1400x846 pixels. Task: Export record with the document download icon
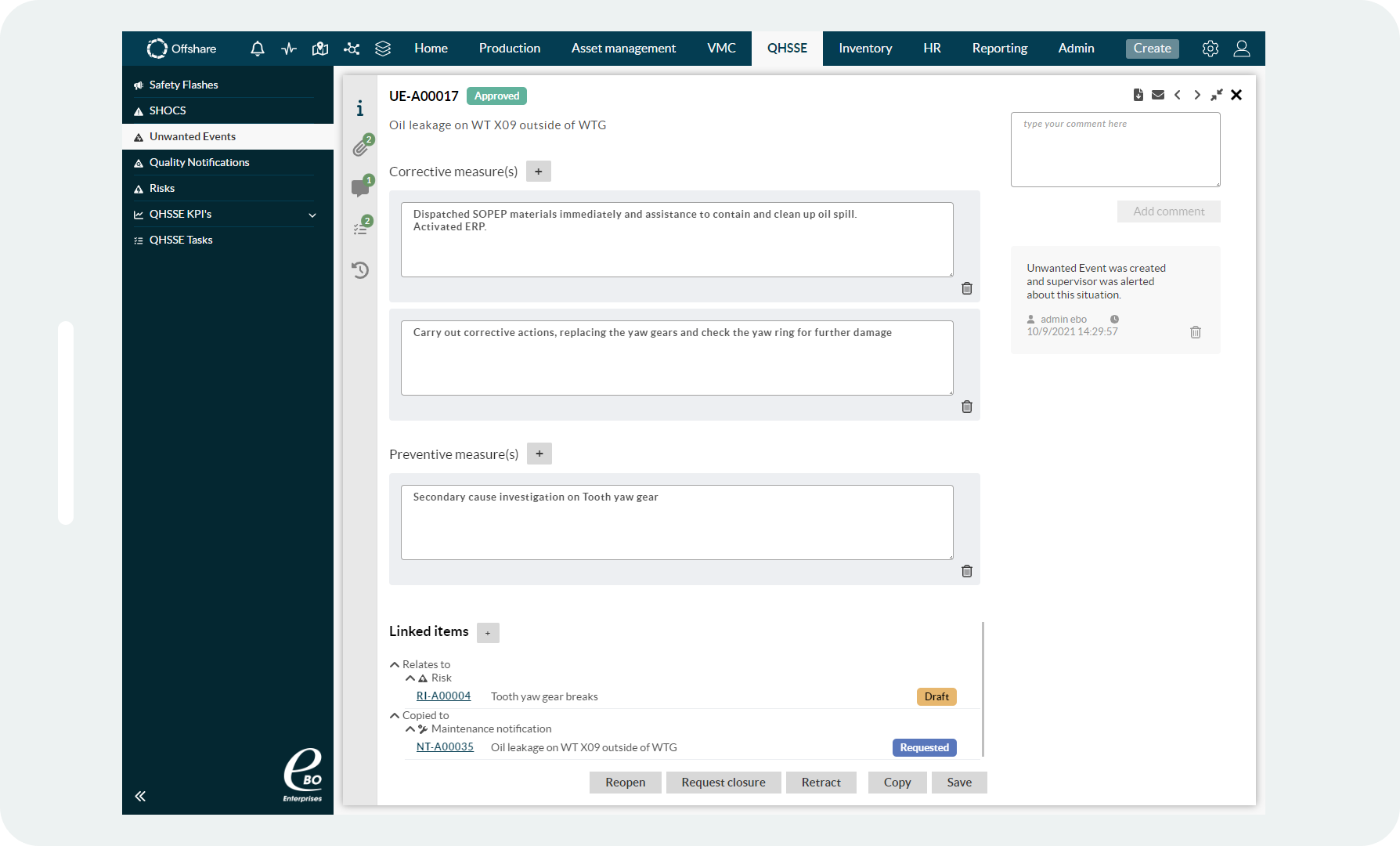click(x=1138, y=95)
